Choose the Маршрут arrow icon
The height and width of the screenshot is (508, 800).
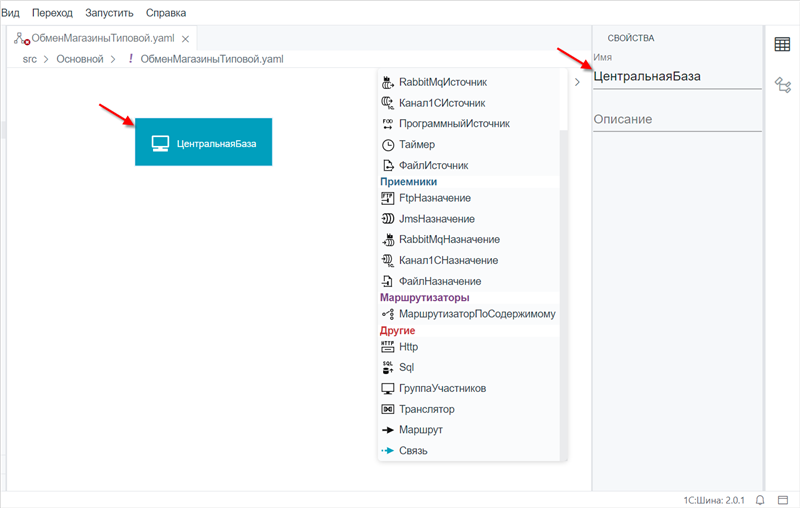pyautogui.click(x=388, y=430)
